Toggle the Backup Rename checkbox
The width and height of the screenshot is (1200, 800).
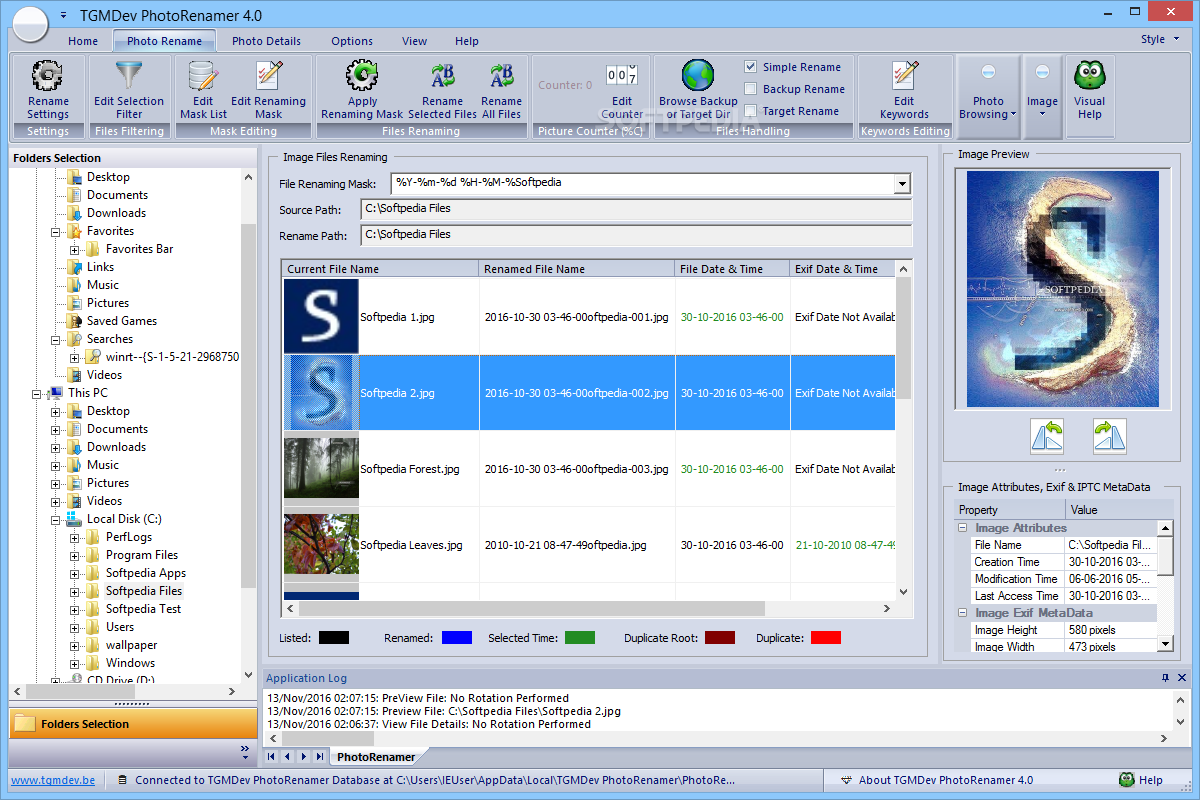751,89
